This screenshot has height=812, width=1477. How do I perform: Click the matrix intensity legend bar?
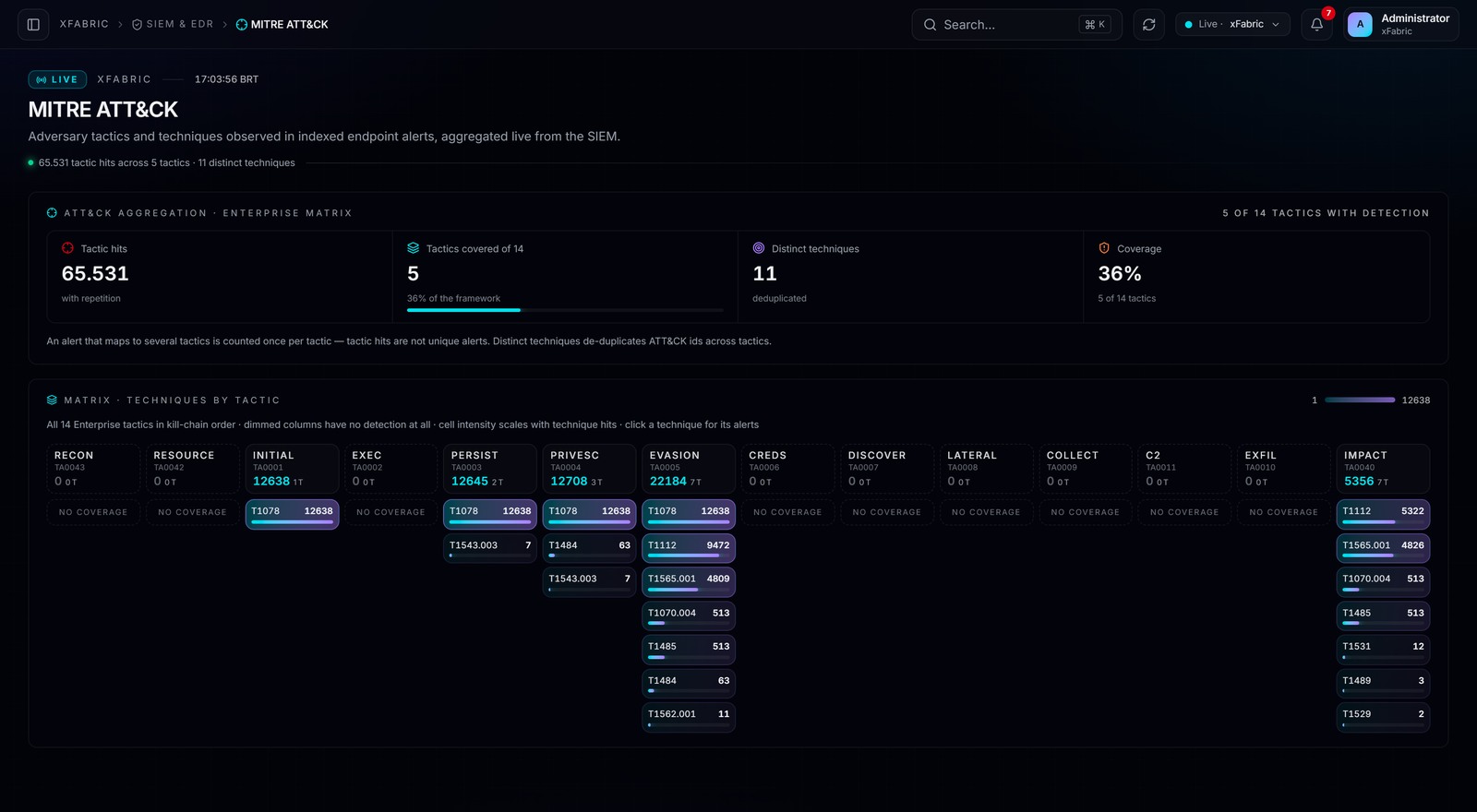1360,400
